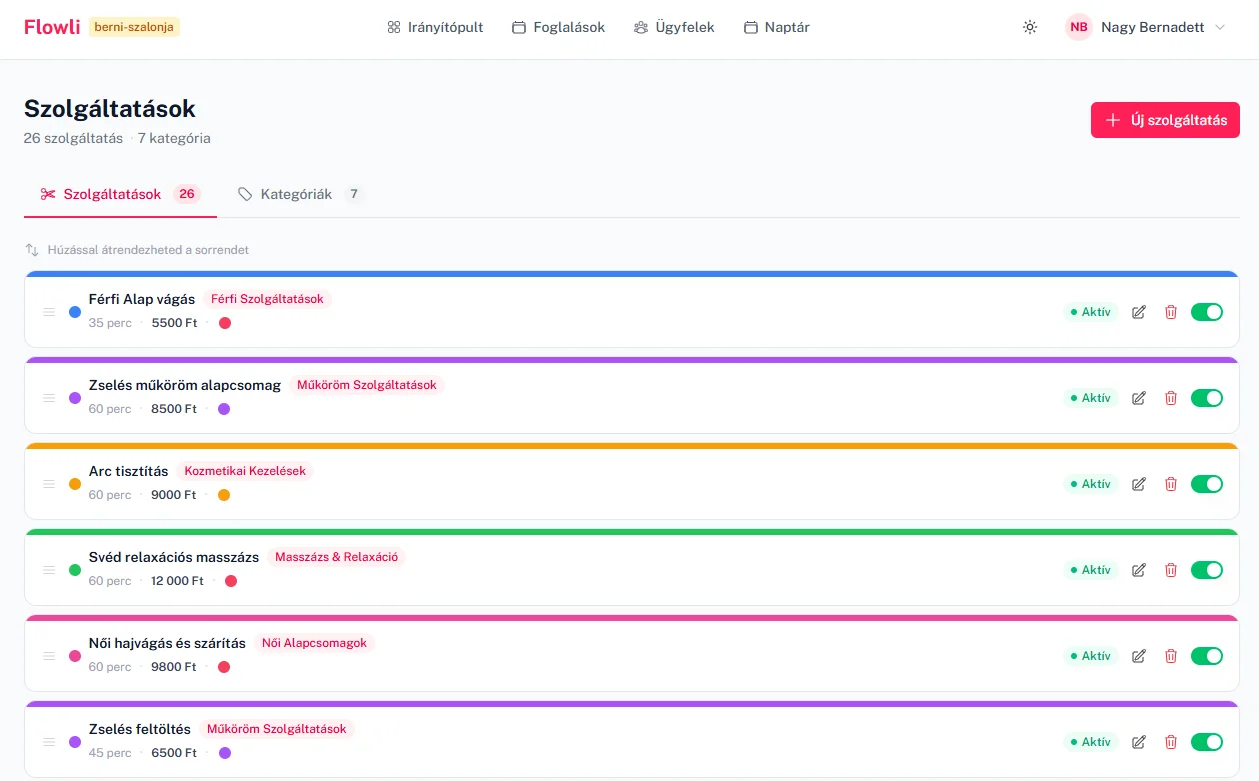Go to Foglalások in the top navigation
Image resolution: width=1259 pixels, height=781 pixels.
click(x=558, y=28)
